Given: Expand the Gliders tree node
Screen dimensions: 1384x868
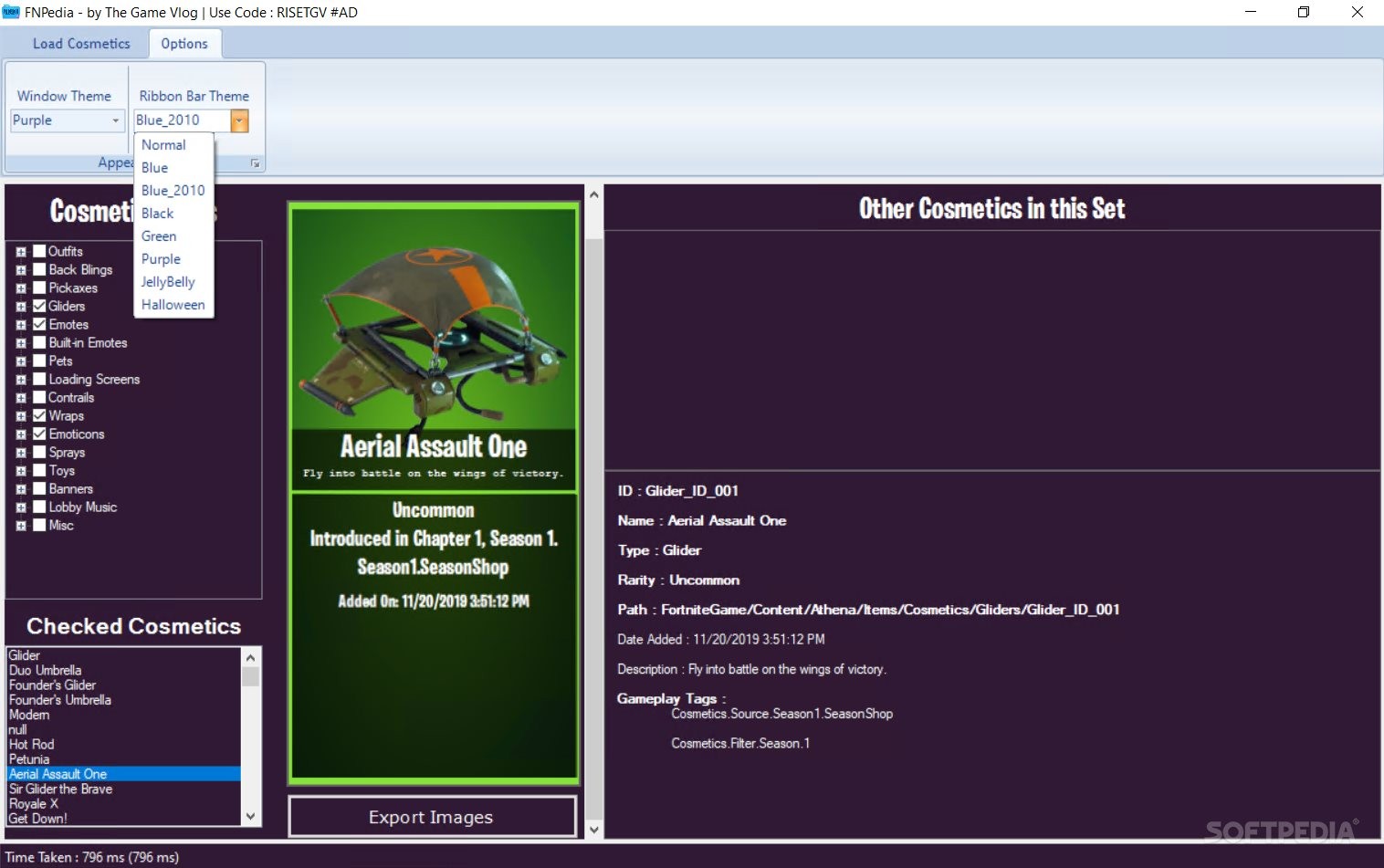Looking at the screenshot, I should (21, 307).
